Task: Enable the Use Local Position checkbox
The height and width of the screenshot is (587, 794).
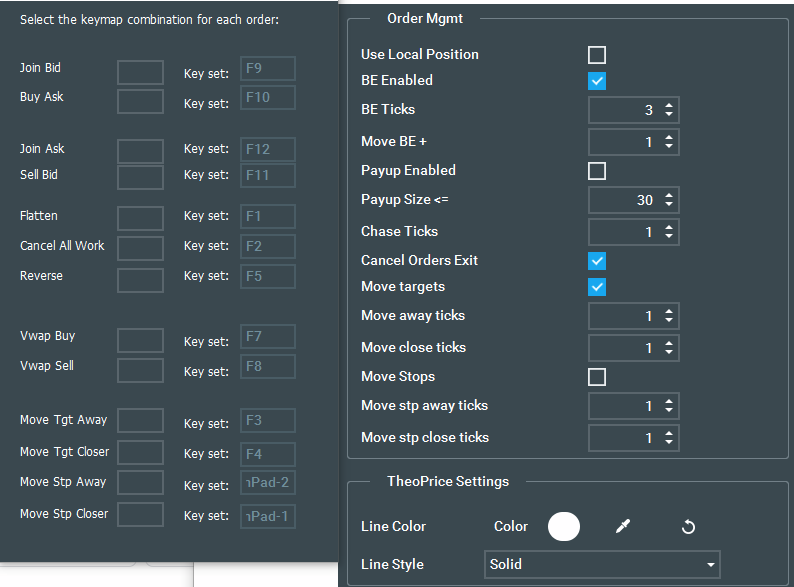Action: (597, 55)
